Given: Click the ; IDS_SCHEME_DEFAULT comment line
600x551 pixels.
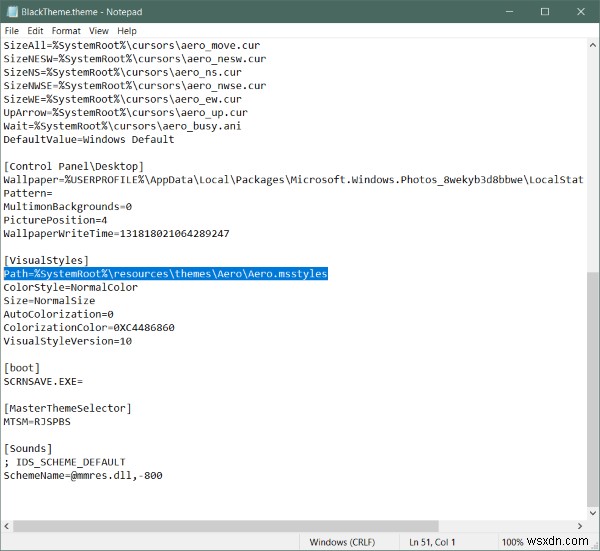Looking at the screenshot, I should [65, 462].
